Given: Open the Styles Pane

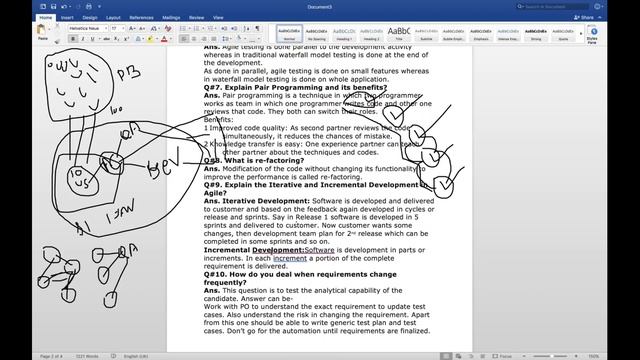Looking at the screenshot, I should (x=593, y=34).
